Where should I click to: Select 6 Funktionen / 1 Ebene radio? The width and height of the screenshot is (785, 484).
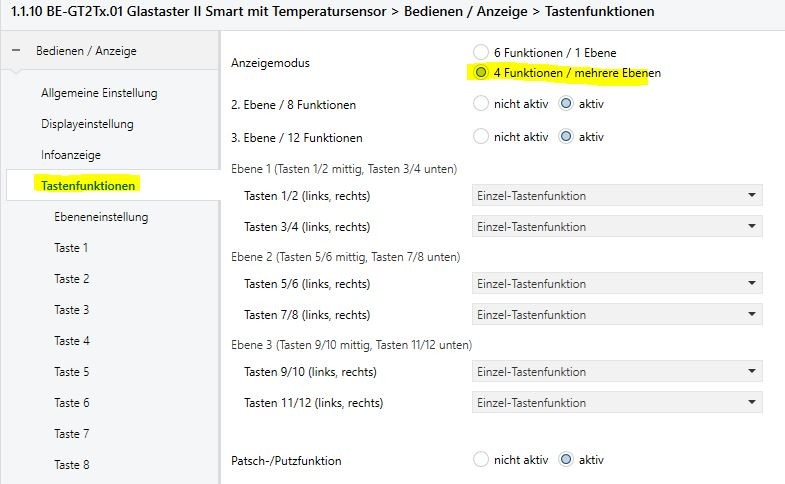pos(481,52)
